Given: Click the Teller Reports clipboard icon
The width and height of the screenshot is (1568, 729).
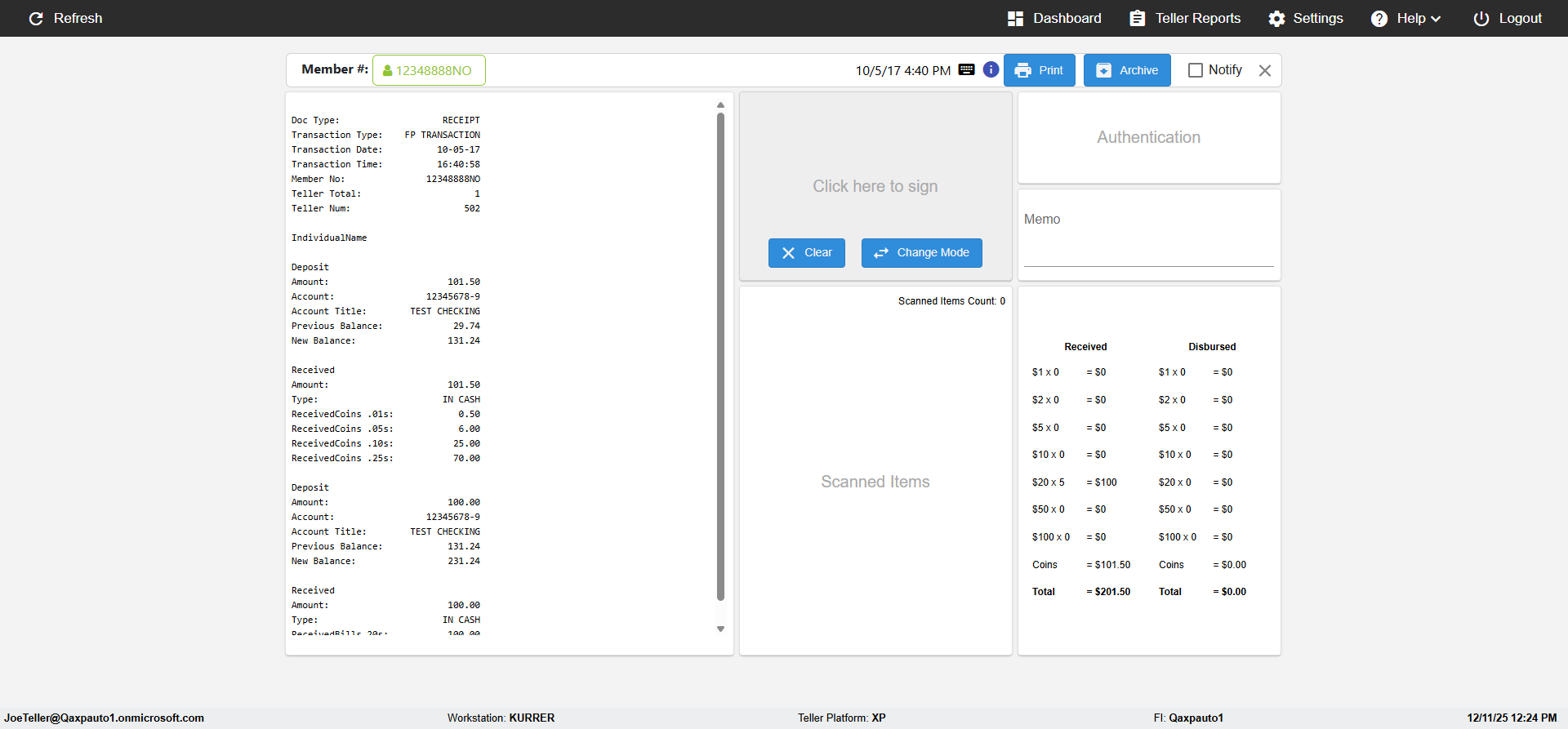Looking at the screenshot, I should coord(1137,18).
